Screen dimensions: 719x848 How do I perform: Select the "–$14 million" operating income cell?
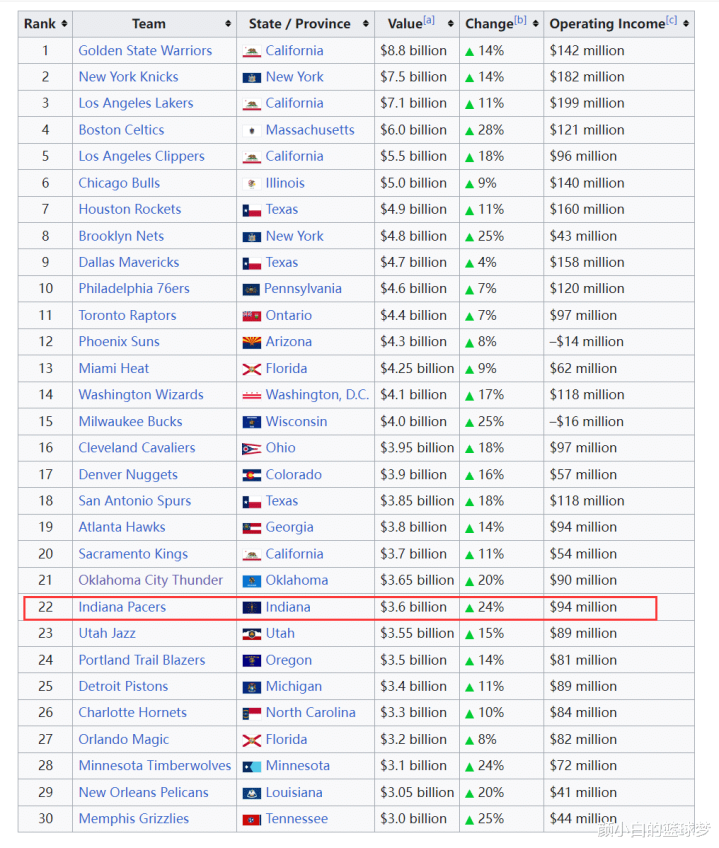point(619,342)
